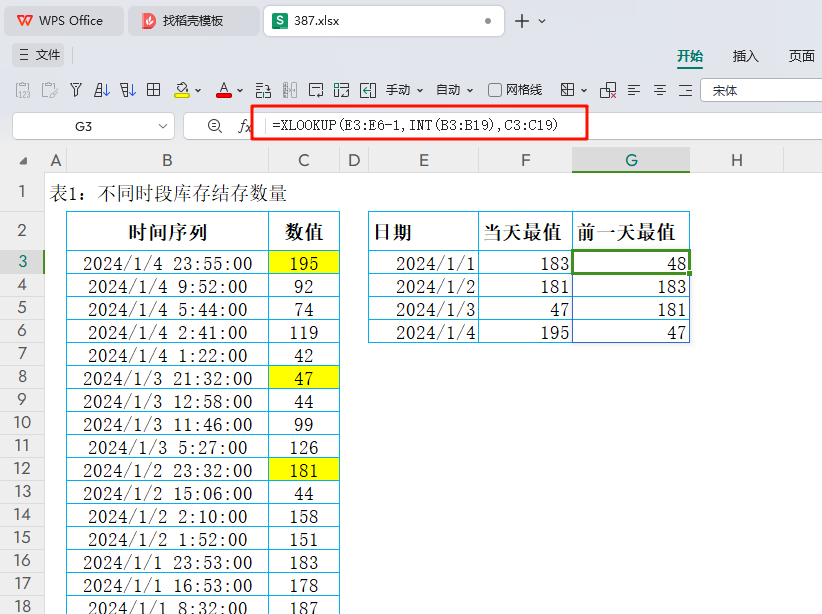Open the 手动 dropdown
822x614 pixels.
404,90
